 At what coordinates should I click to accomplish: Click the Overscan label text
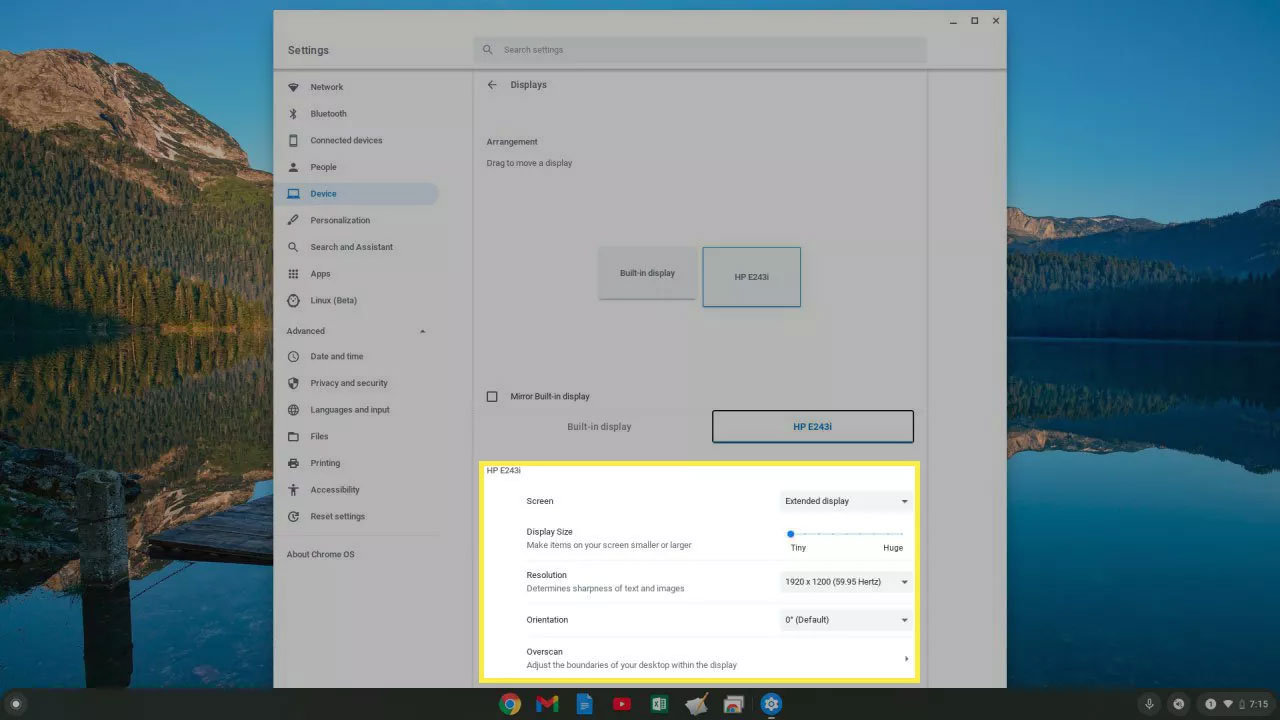coord(545,652)
